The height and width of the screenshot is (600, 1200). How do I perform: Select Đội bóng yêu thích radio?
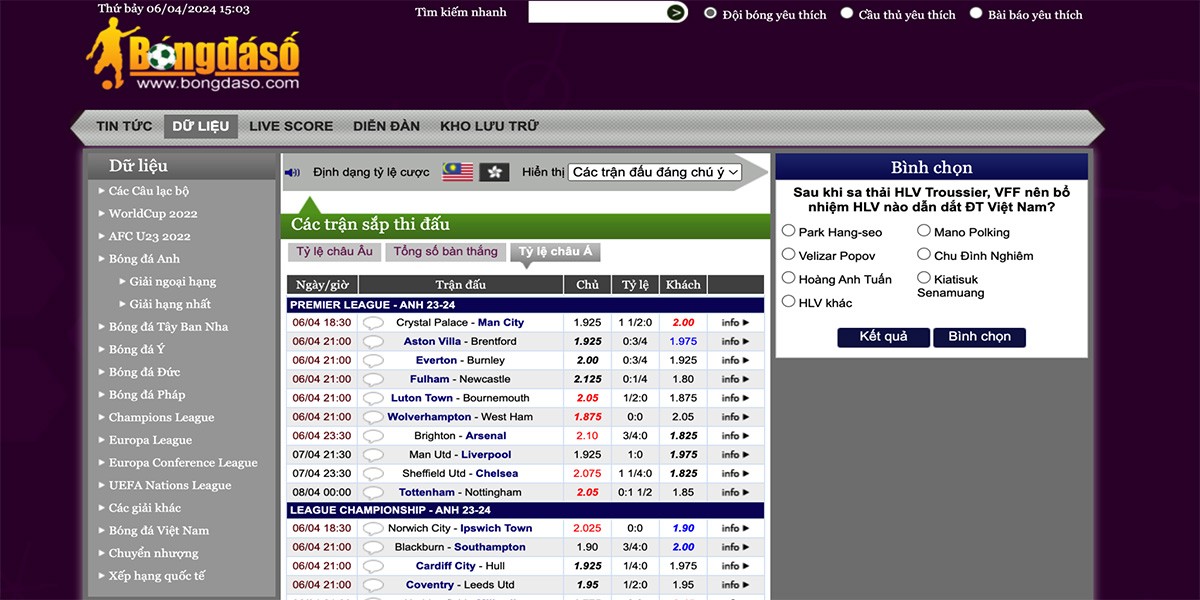point(710,13)
